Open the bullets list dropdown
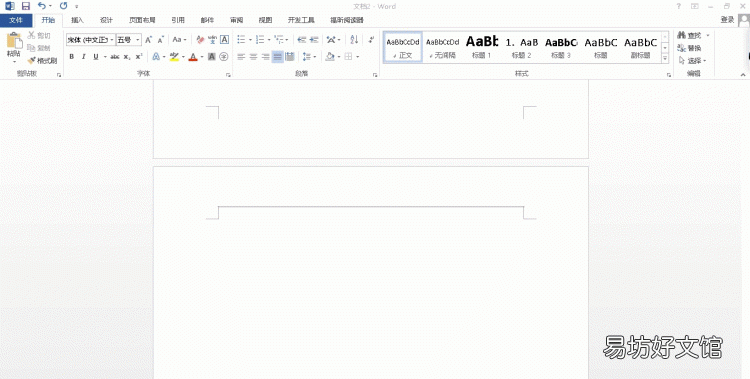Screen dimensions: 750x379 click(x=250, y=40)
